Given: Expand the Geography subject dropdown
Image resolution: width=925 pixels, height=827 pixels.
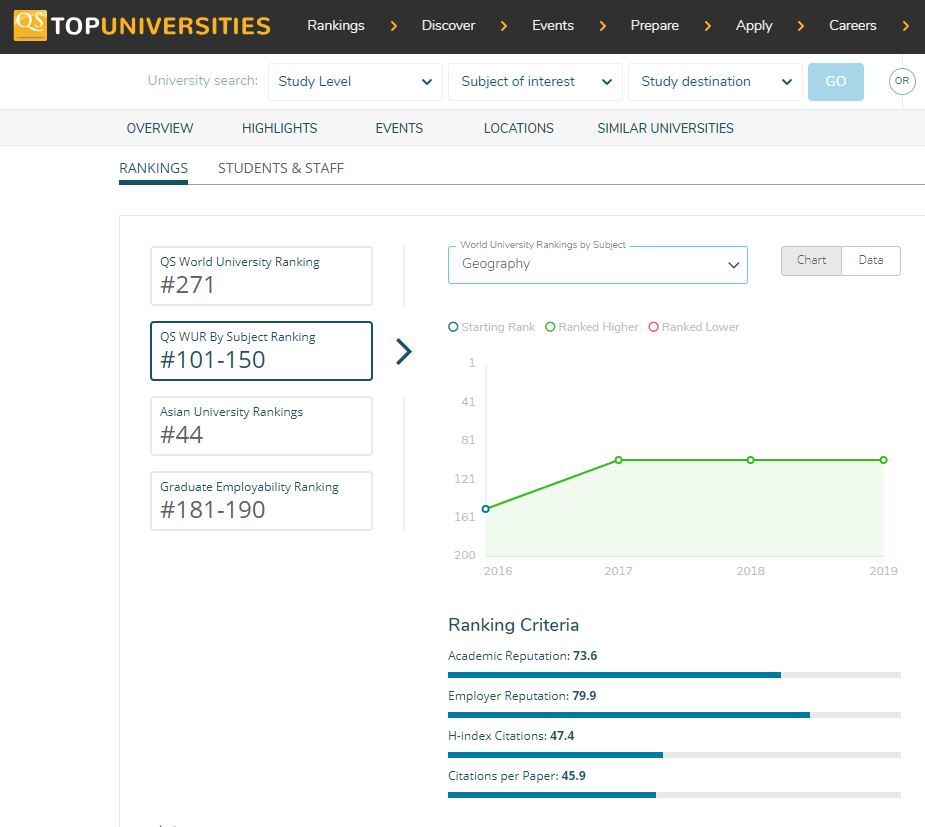Looking at the screenshot, I should [597, 265].
